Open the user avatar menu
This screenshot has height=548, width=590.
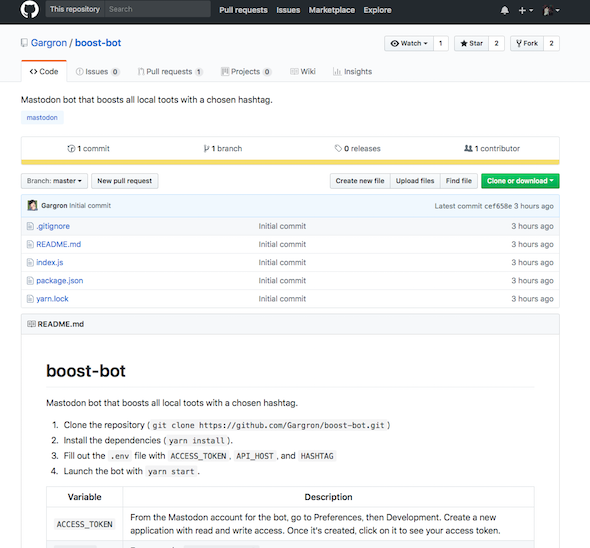(x=551, y=11)
